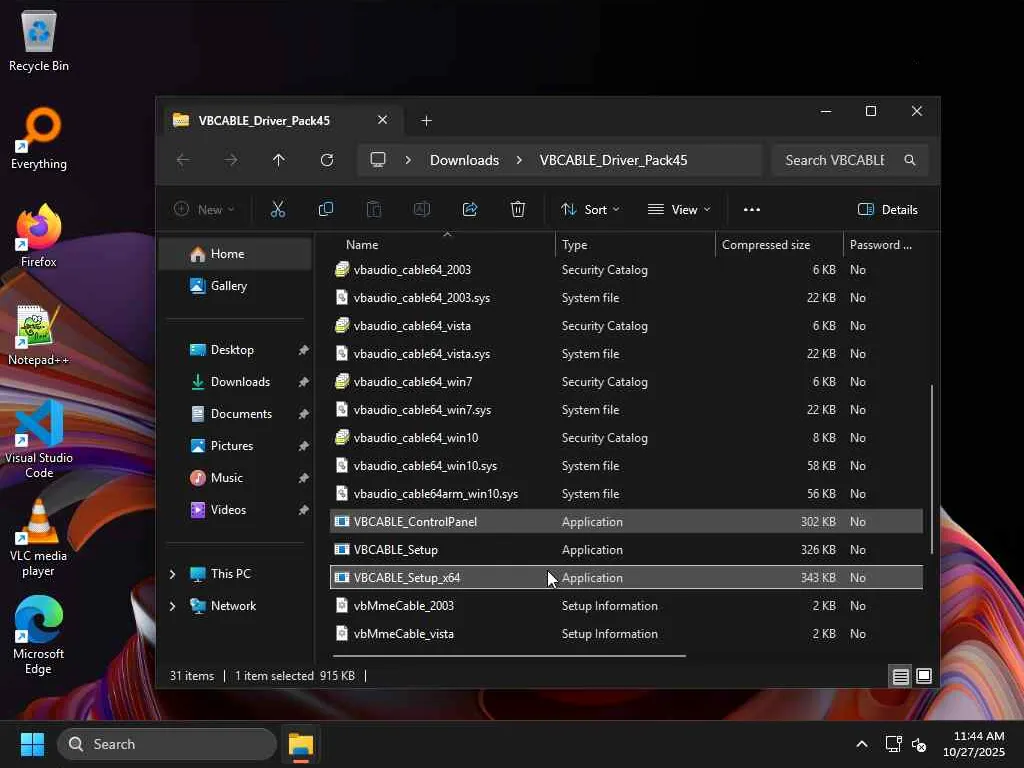This screenshot has height=768, width=1024.
Task: Open the Sort dropdown
Action: pos(590,210)
